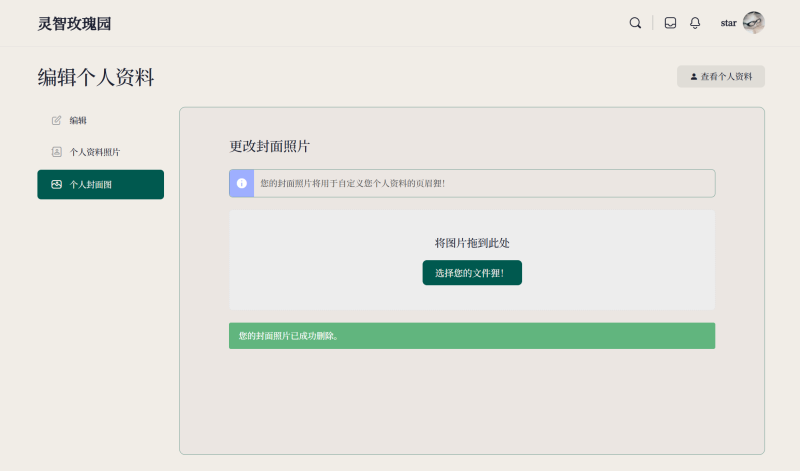The height and width of the screenshot is (471, 800).
Task: Open the star user avatar menu
Action: click(x=753, y=23)
